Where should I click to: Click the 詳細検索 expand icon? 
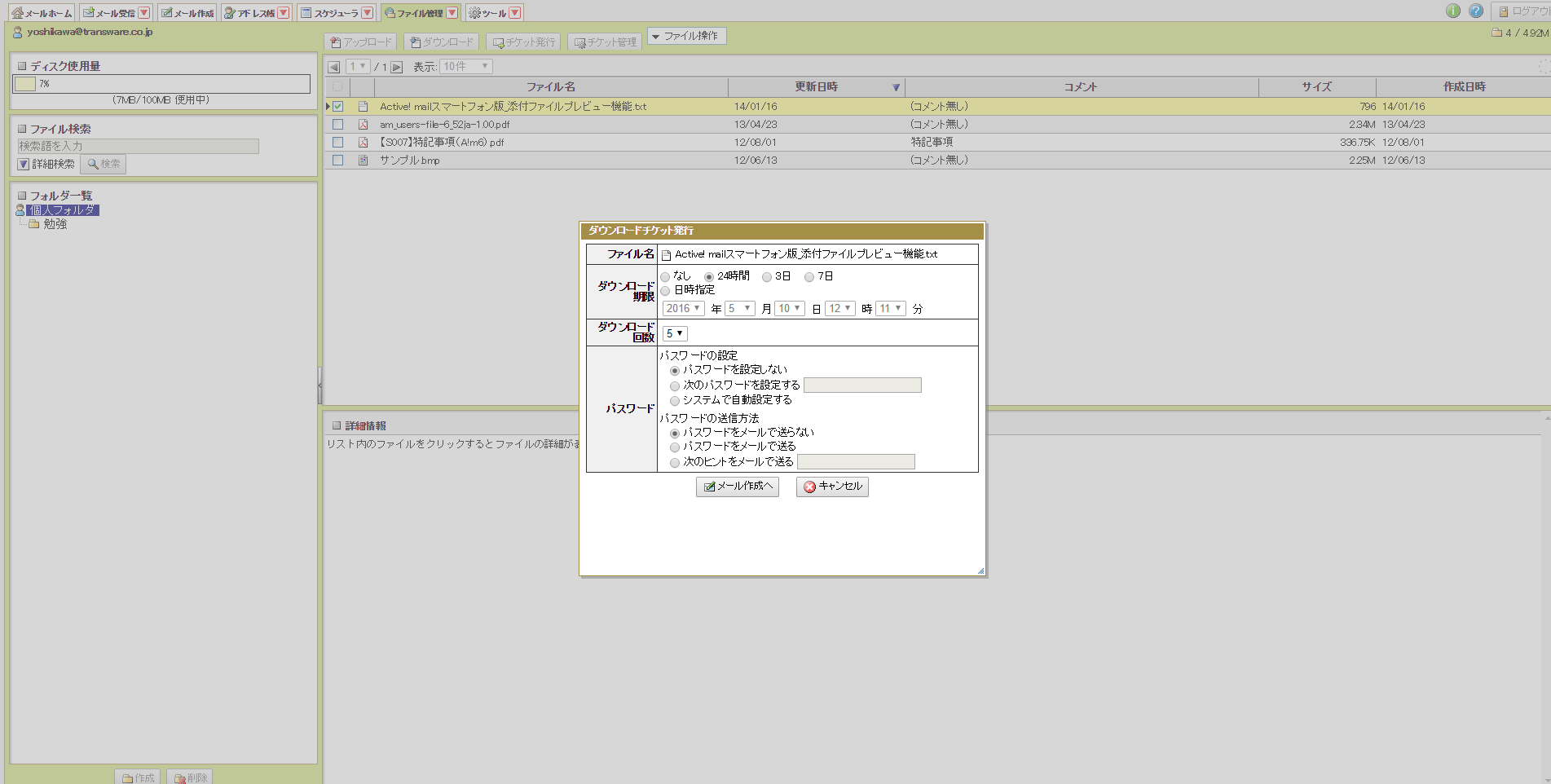click(x=24, y=165)
